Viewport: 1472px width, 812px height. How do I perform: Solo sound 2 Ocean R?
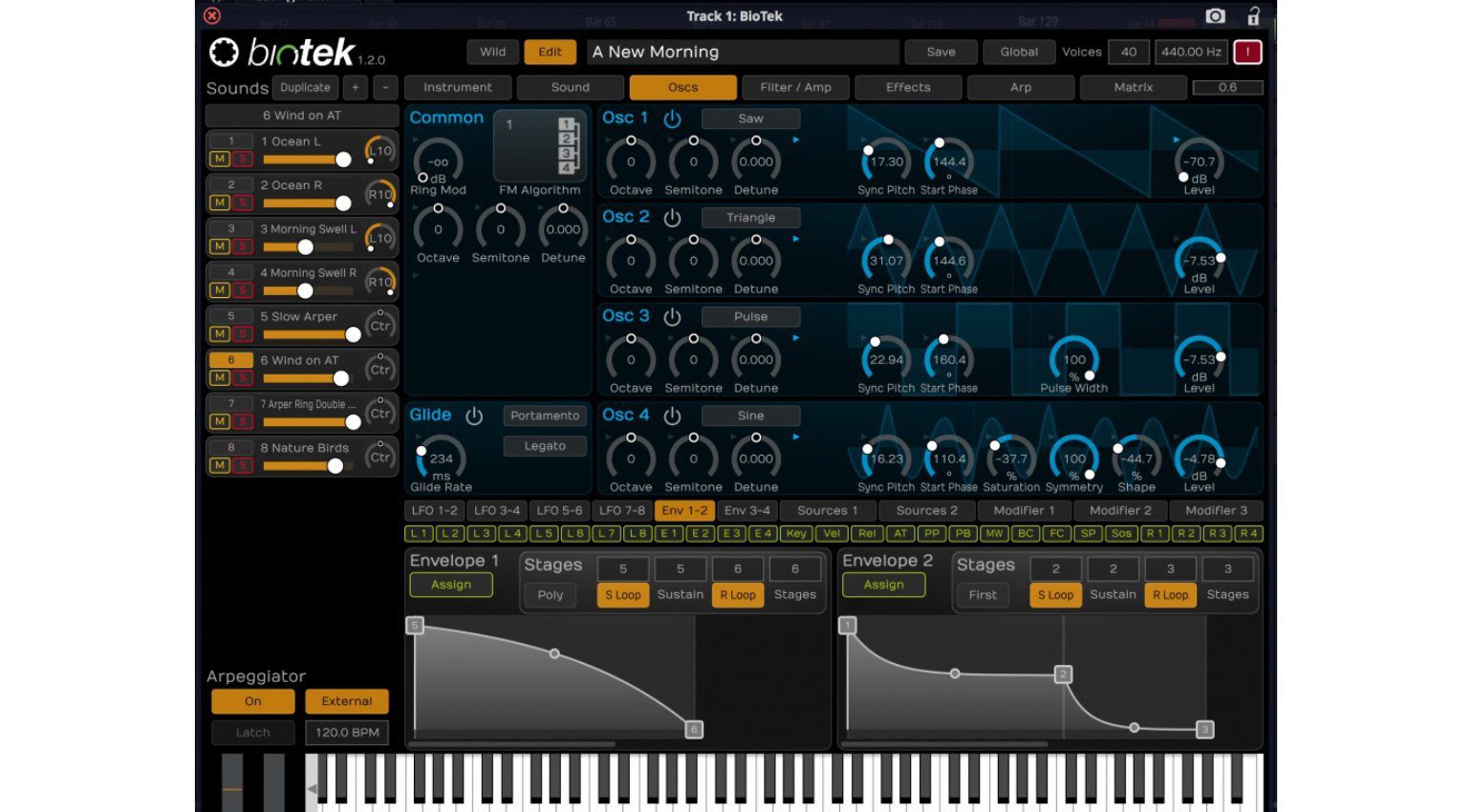242,203
